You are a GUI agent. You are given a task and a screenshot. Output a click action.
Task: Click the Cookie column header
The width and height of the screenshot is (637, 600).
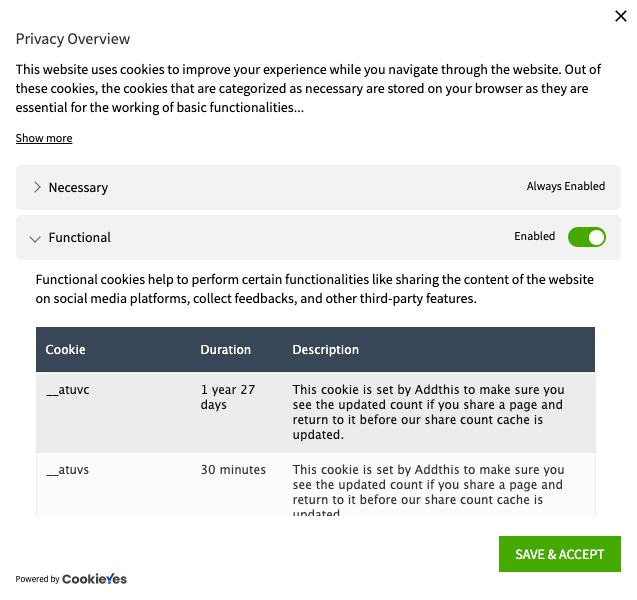(x=66, y=350)
